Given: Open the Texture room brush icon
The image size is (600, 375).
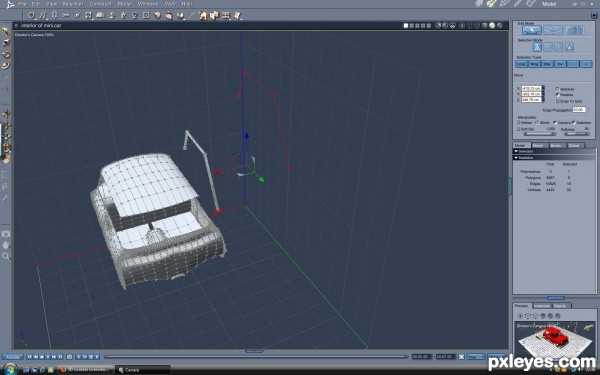Looking at the screenshot, I should [518, 4].
